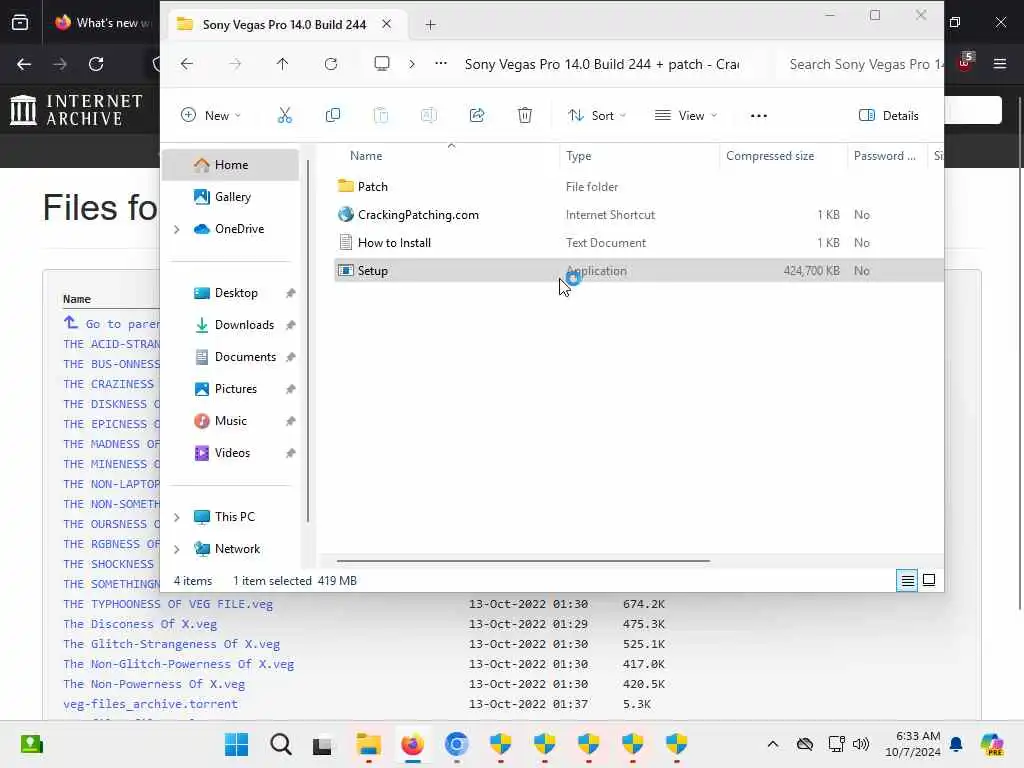Click the Delete trash can icon
Screen dimensions: 1024x768
point(524,116)
